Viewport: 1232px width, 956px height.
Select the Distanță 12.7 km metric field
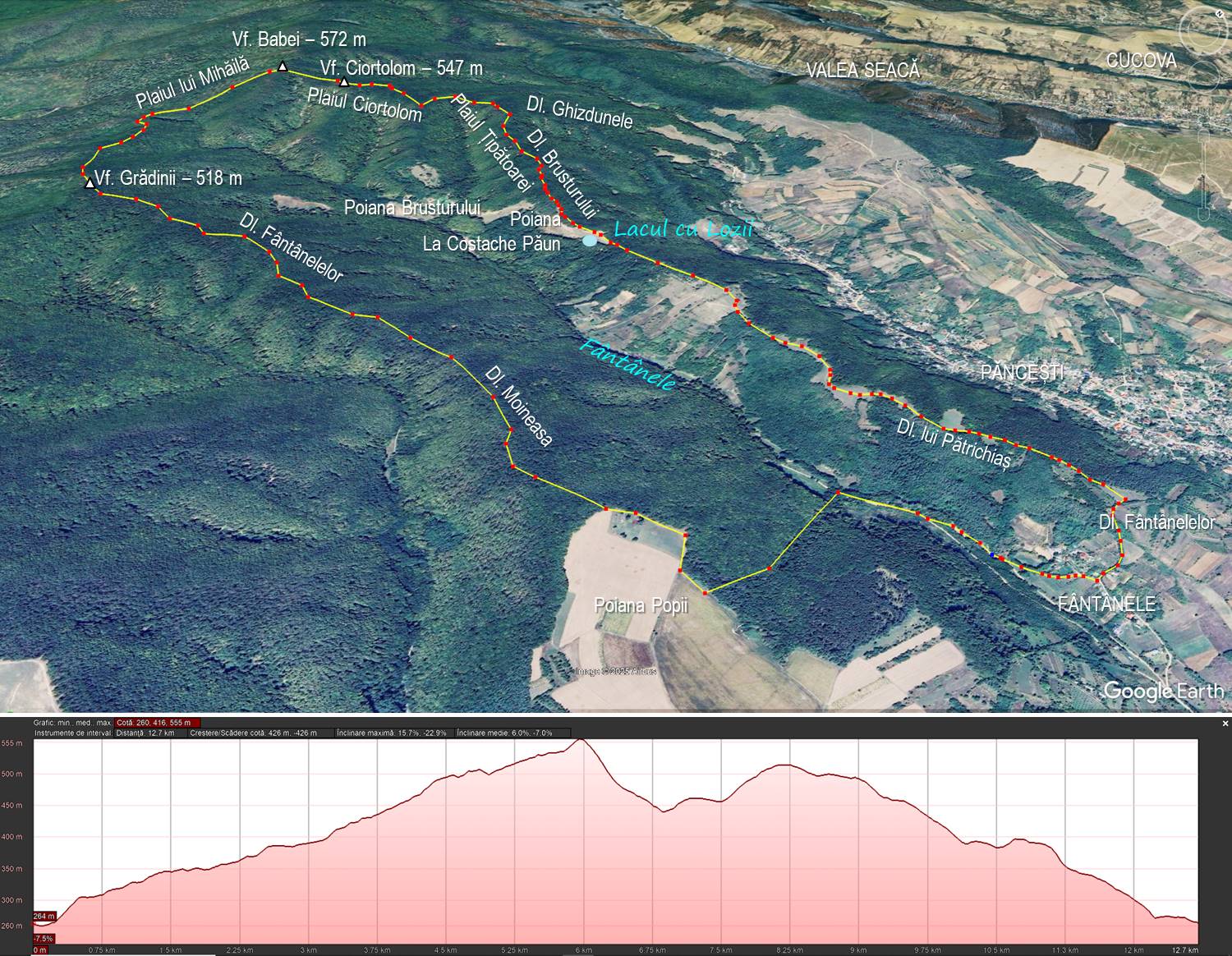click(x=145, y=733)
